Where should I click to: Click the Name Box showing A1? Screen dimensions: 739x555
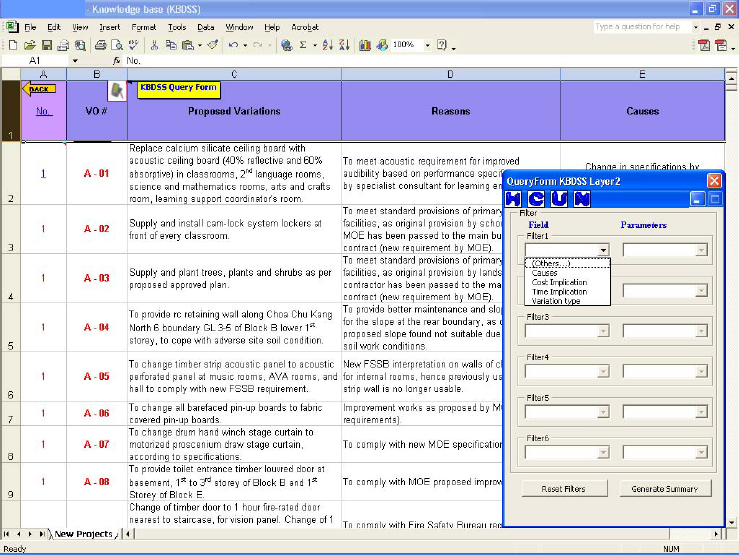(x=36, y=61)
